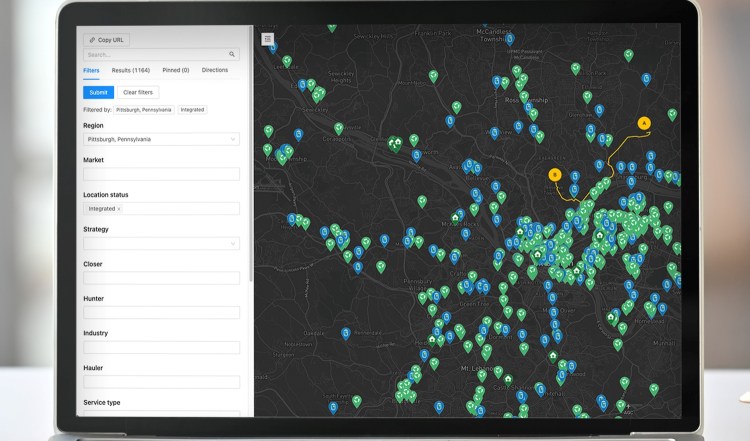Click the home pin cluster near Glenfield
The width and height of the screenshot is (750, 441).
[395, 143]
